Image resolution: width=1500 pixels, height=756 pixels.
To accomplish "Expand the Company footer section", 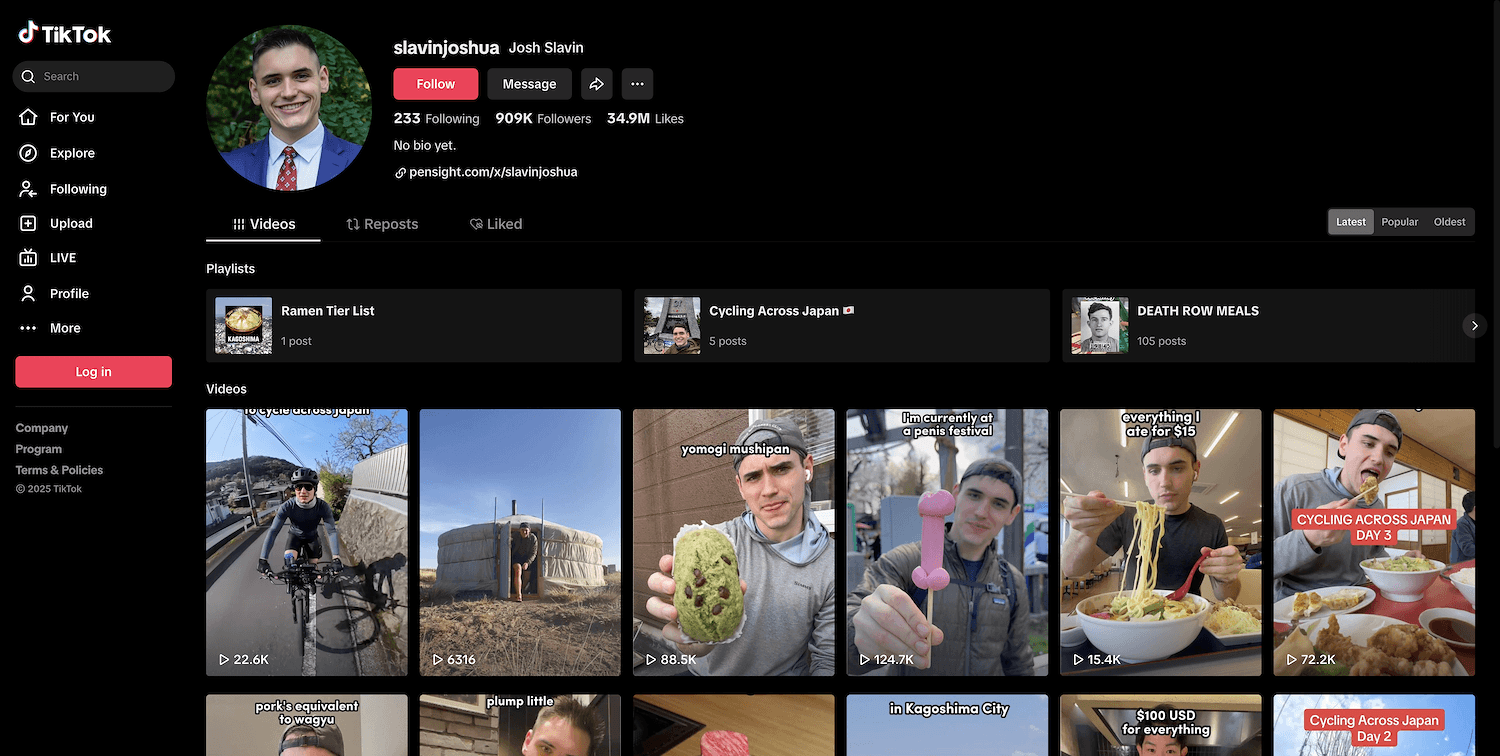I will coord(42,428).
